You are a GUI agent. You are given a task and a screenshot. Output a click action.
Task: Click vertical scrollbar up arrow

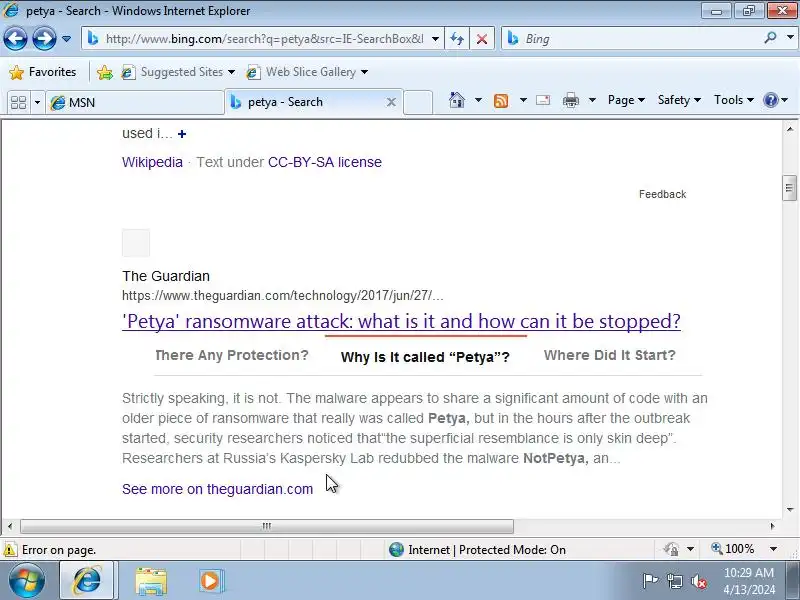click(790, 129)
